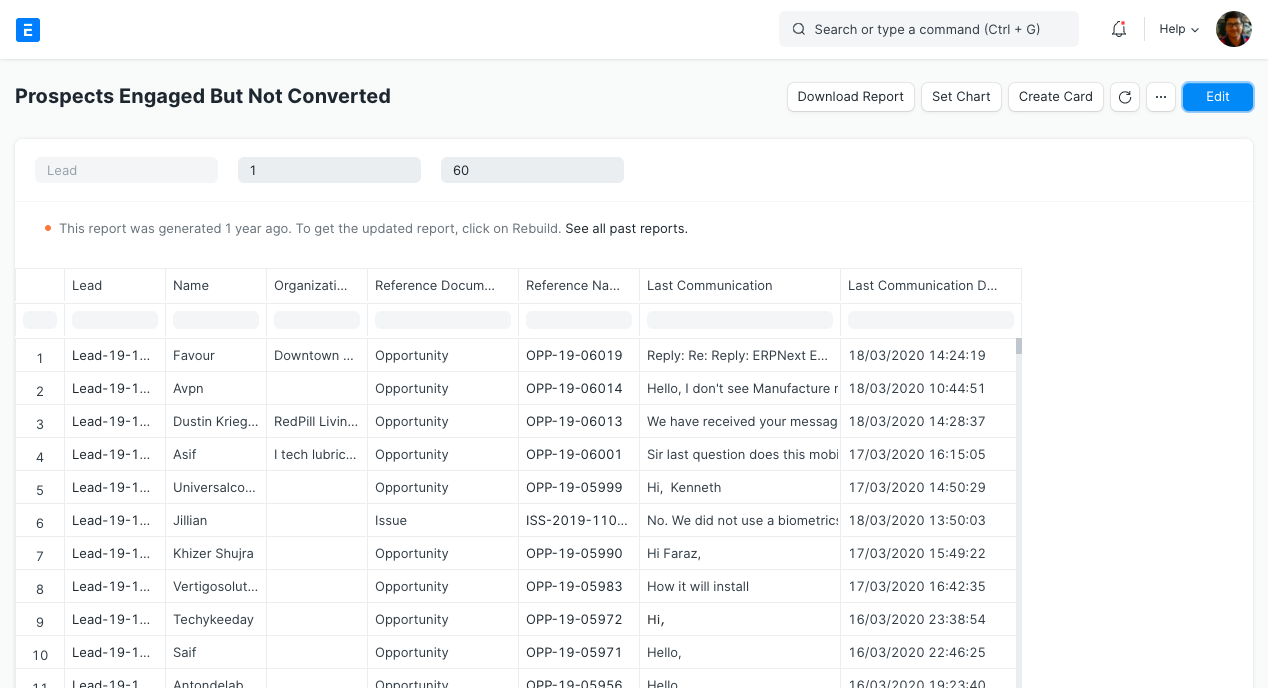Expand the Lead filter selector
This screenshot has height=688, width=1268.
click(x=126, y=169)
